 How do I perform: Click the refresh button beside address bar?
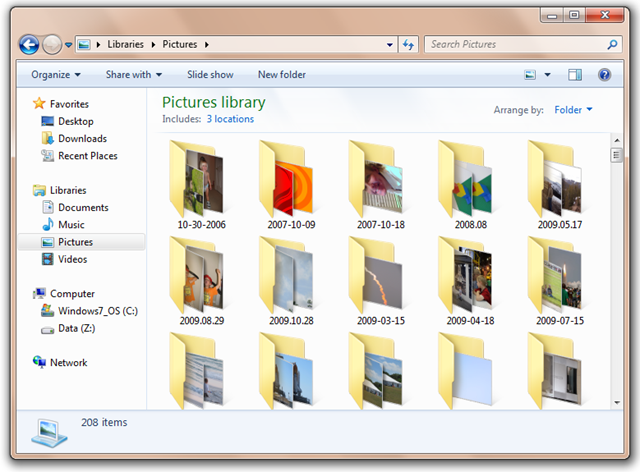pos(408,45)
